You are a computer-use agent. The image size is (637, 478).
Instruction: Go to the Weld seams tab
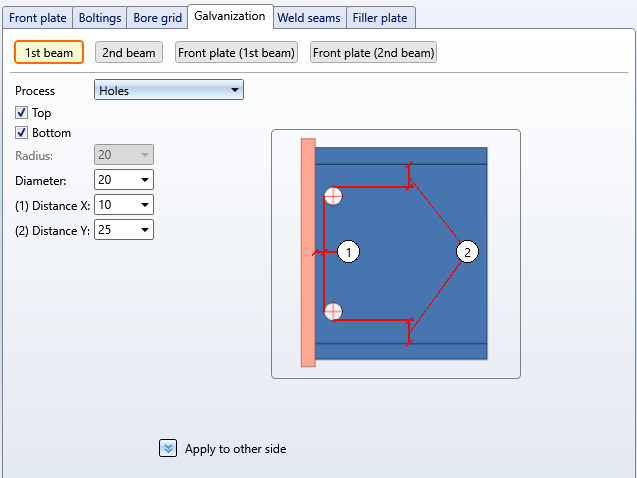coord(309,18)
